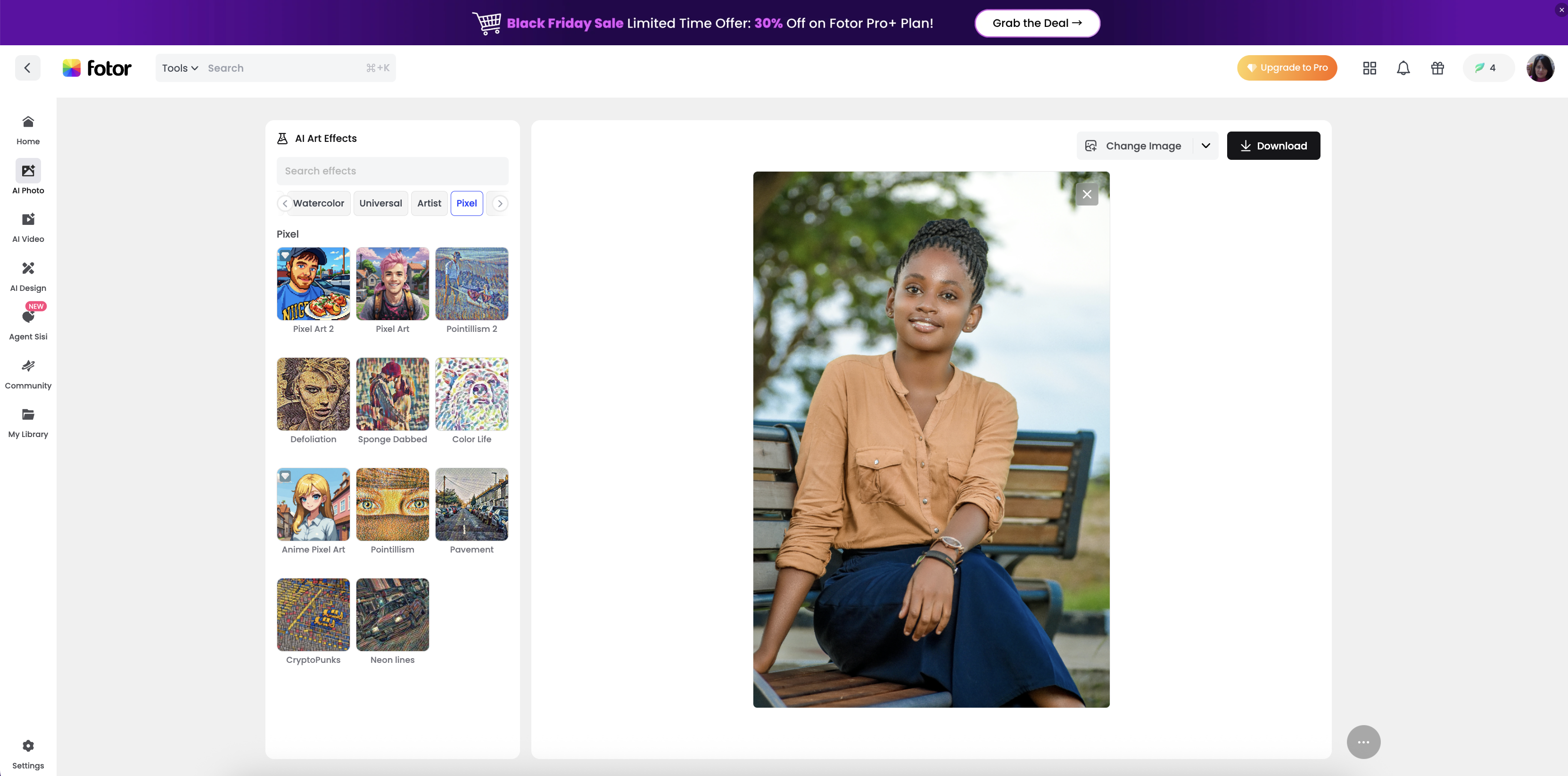Click Grab the Deal button

coord(1037,23)
